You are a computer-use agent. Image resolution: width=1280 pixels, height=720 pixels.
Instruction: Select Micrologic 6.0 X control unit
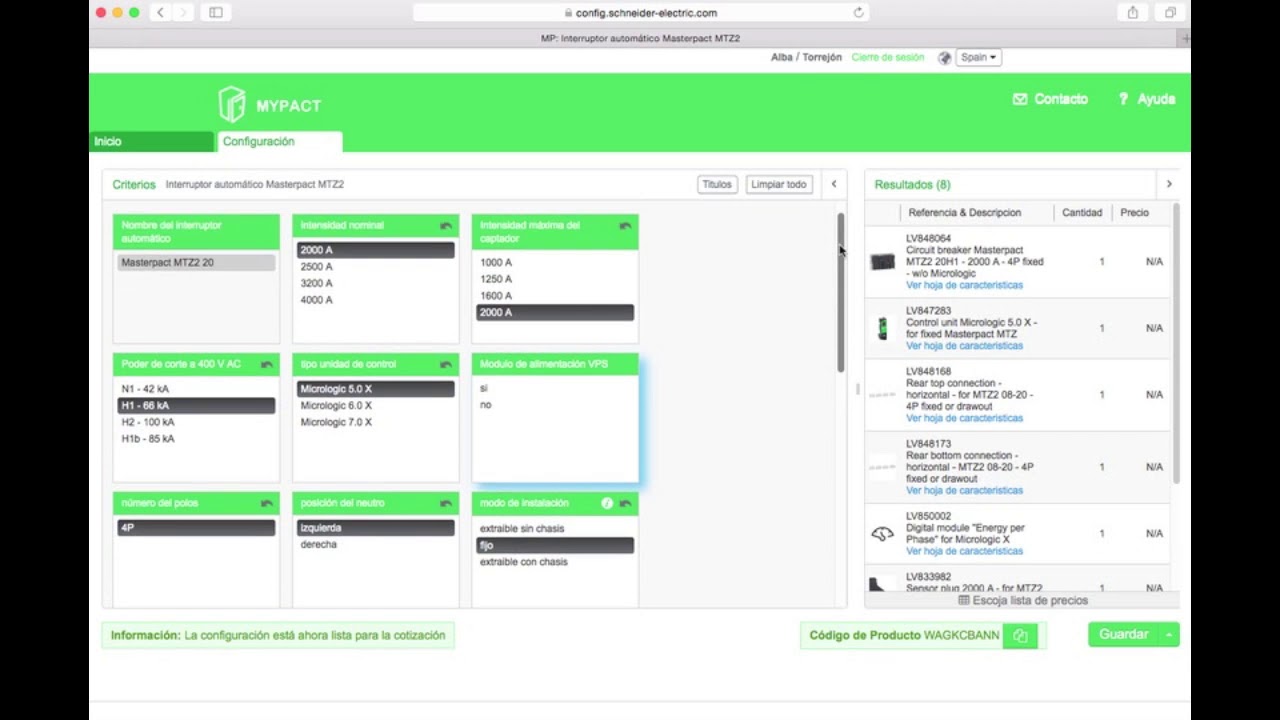pyautogui.click(x=376, y=406)
